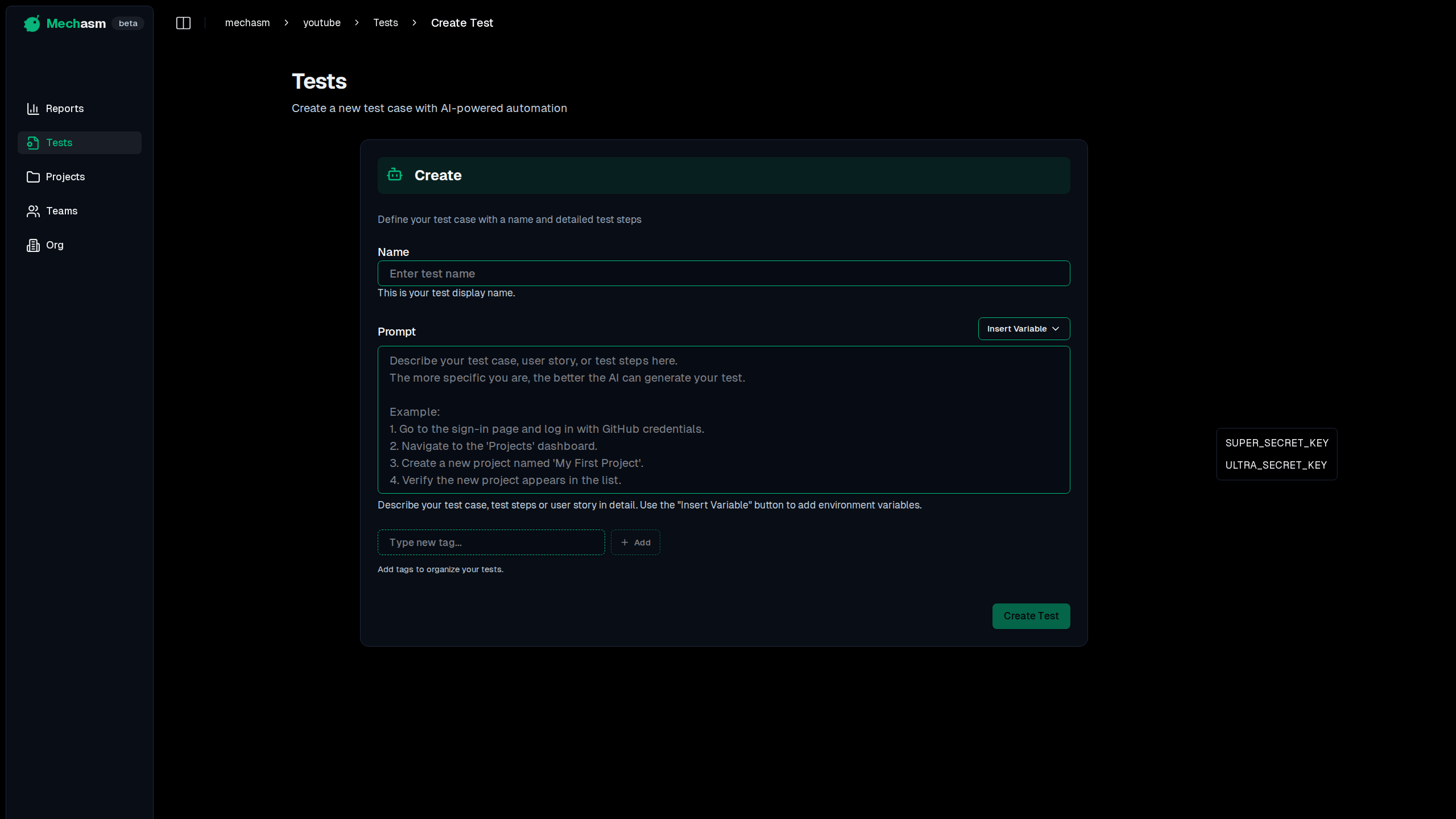
Task: Click the Mechasm logo icon
Action: [x=32, y=23]
